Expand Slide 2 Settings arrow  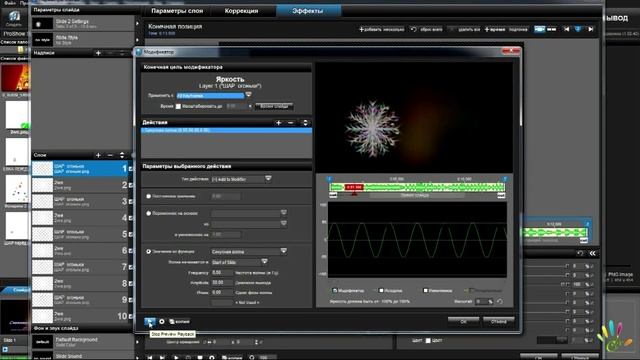(137, 24)
